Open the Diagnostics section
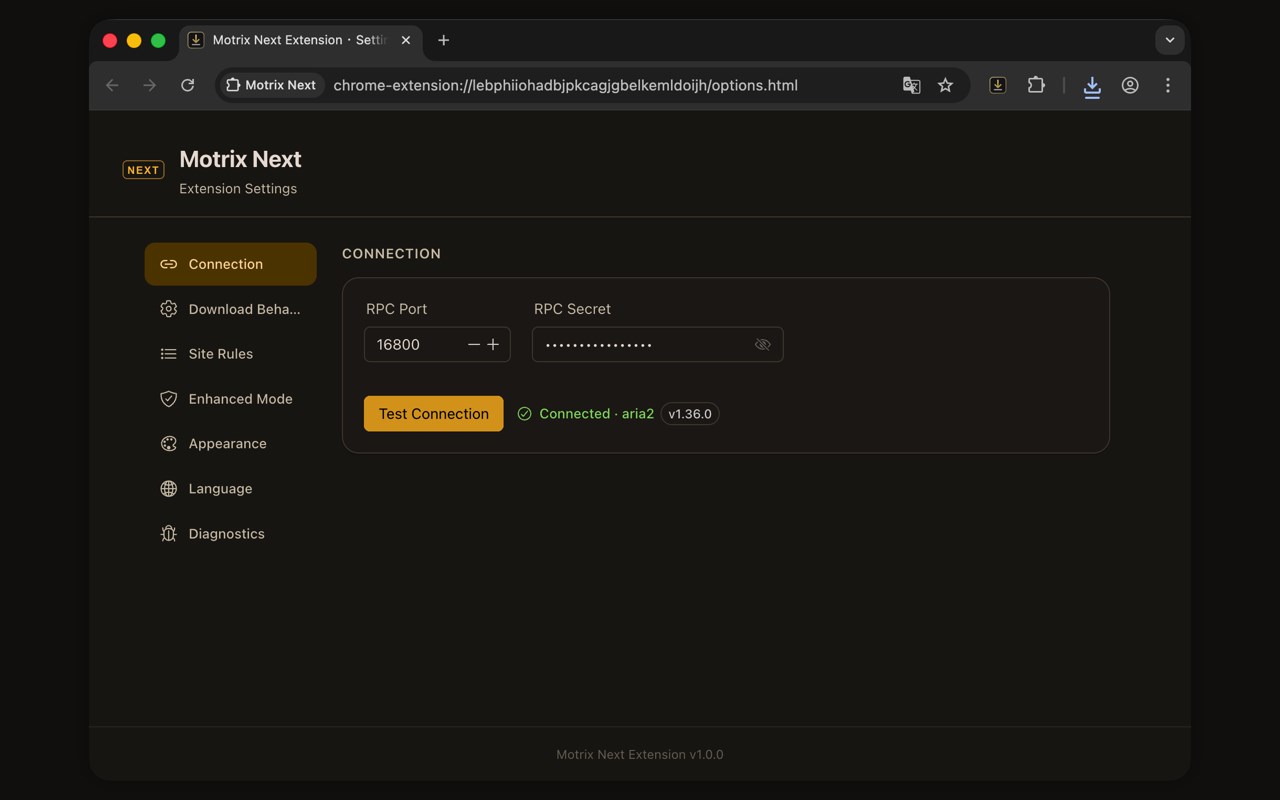1280x800 pixels. (x=230, y=534)
